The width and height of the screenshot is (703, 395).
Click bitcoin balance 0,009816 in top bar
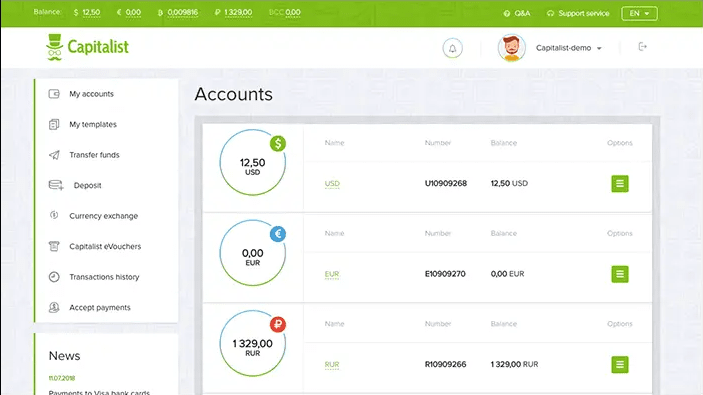(x=183, y=13)
